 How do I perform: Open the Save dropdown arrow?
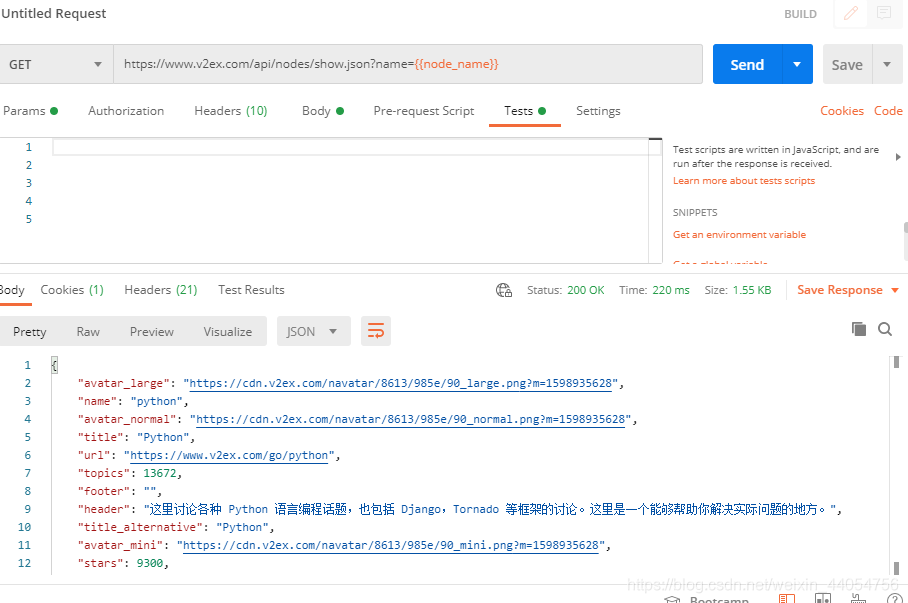[887, 64]
